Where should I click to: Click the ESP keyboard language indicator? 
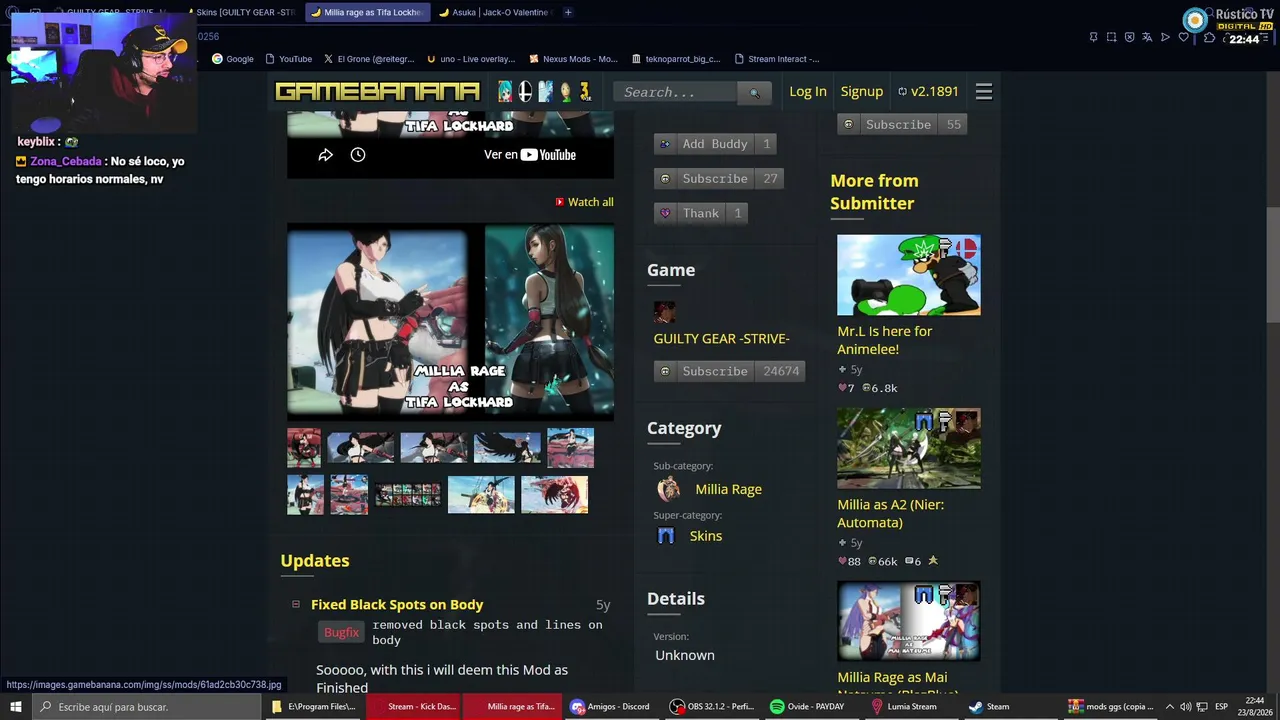point(1221,707)
